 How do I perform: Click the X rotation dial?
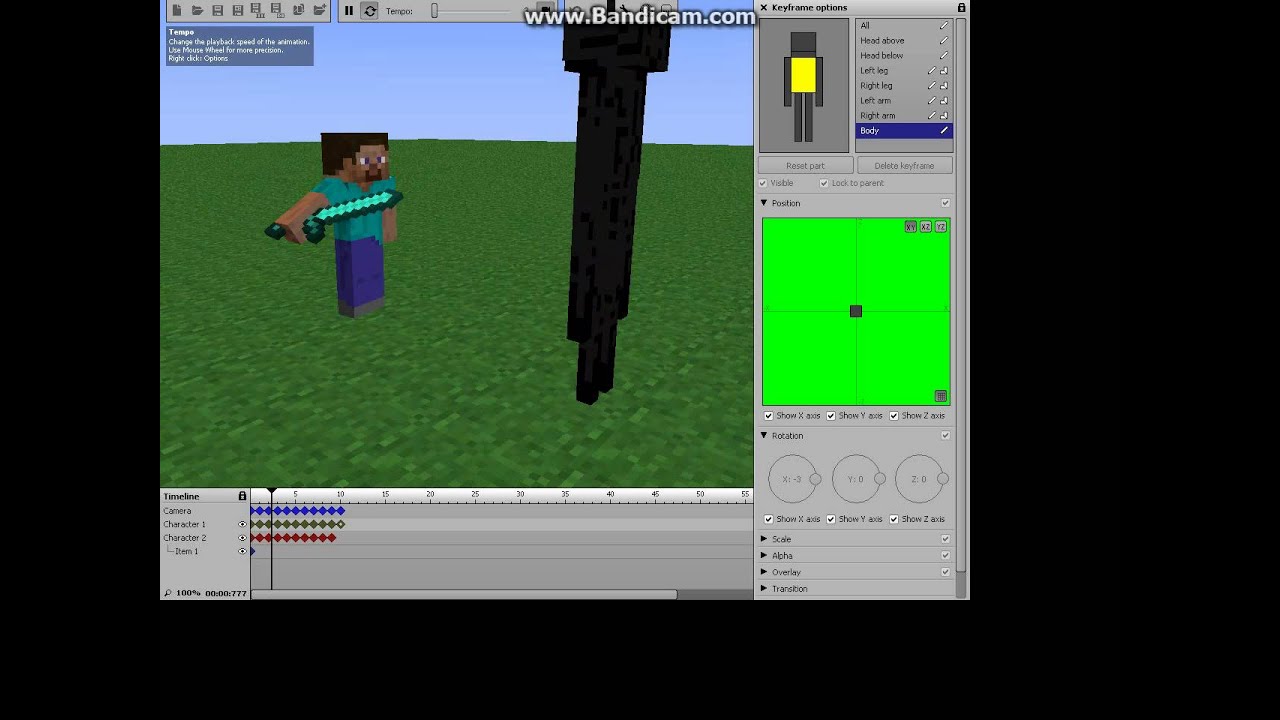pos(792,479)
